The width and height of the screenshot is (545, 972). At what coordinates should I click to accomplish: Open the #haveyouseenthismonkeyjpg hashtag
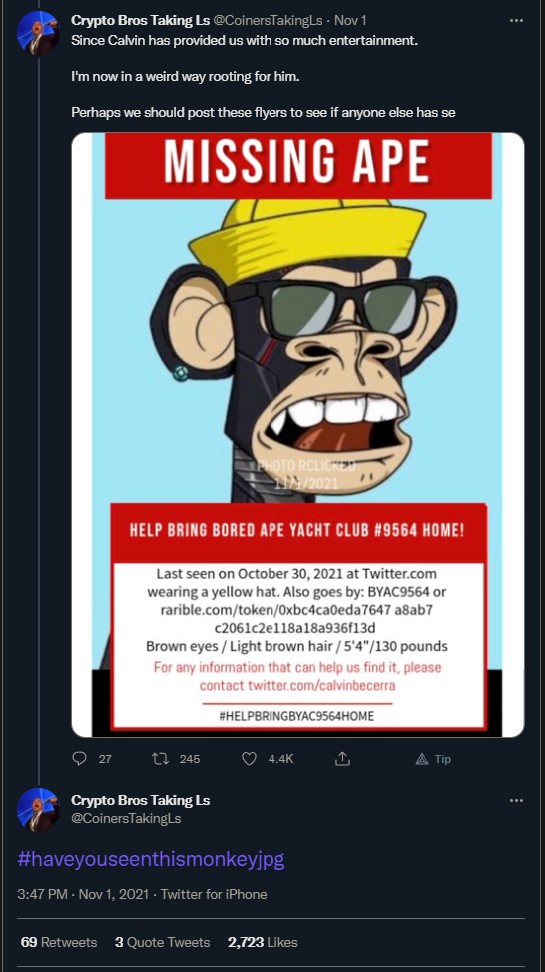pos(151,859)
